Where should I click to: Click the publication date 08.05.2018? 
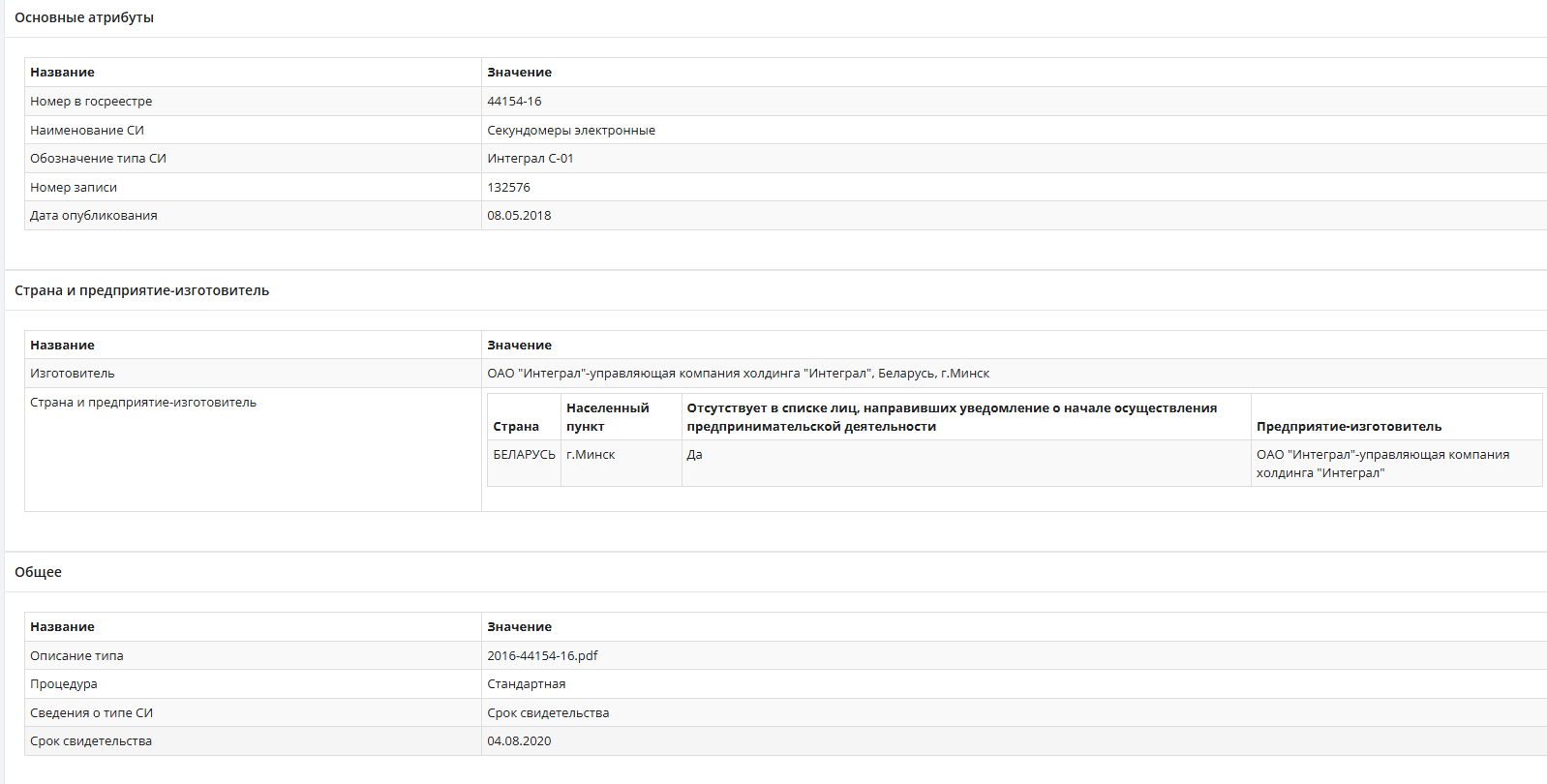(519, 216)
